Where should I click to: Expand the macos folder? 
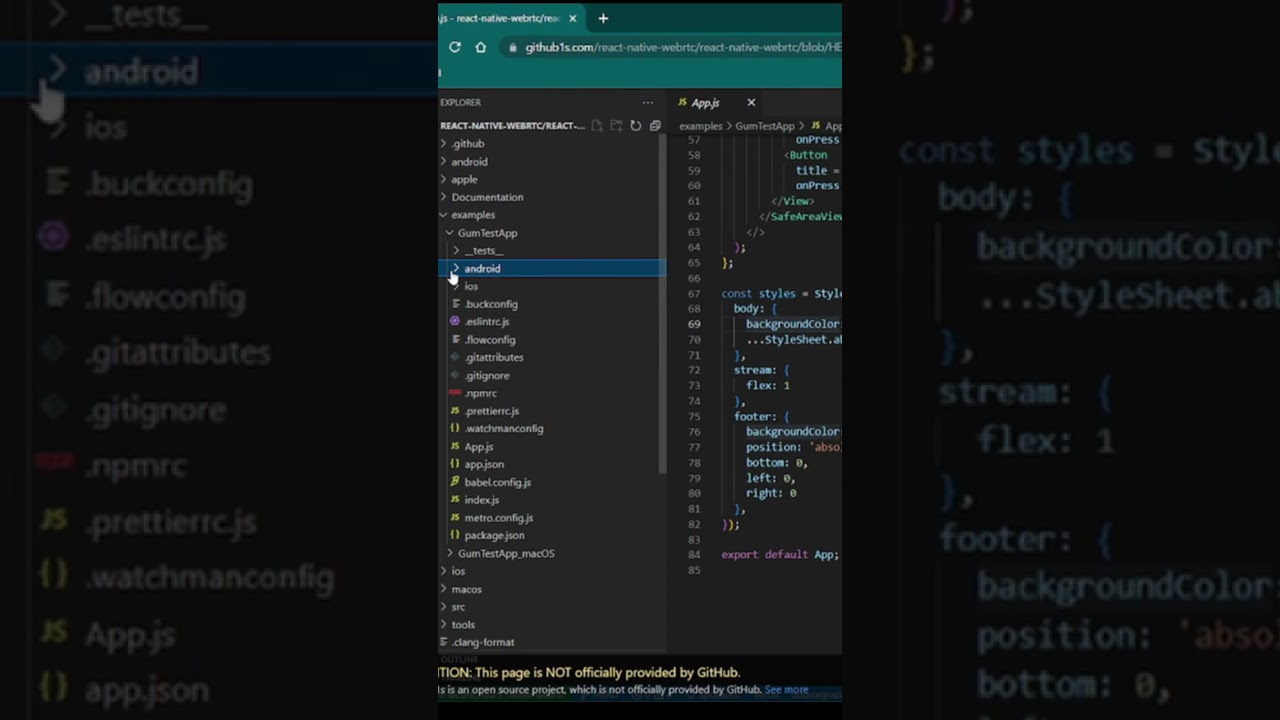[552, 589]
